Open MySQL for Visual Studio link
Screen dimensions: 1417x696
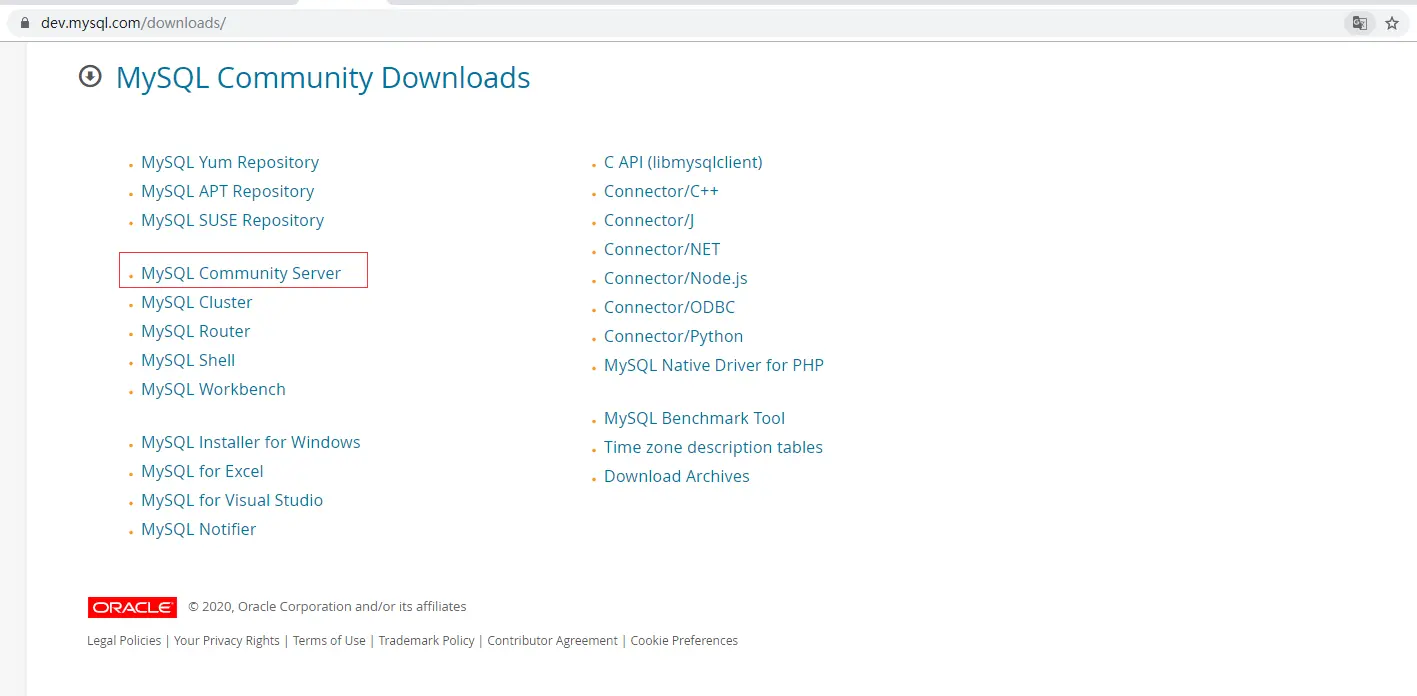tap(232, 500)
